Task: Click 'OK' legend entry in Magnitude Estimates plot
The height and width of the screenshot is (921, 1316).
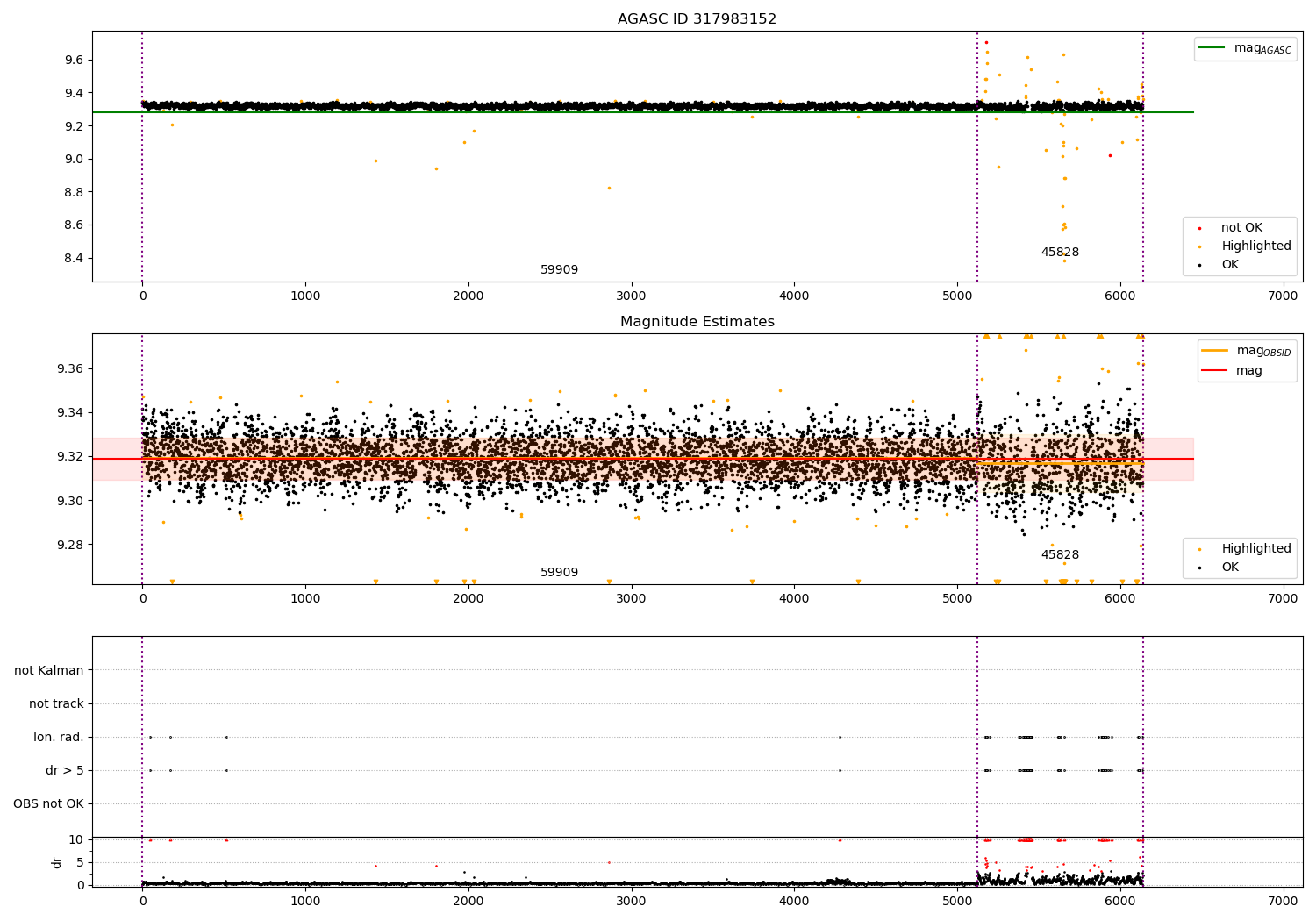Action: [1230, 568]
